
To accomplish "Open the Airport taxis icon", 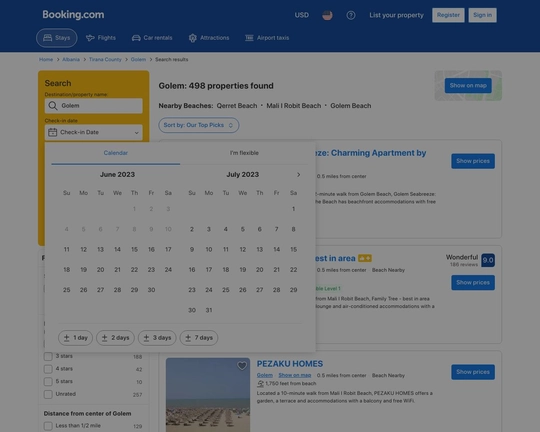I will click(x=249, y=38).
